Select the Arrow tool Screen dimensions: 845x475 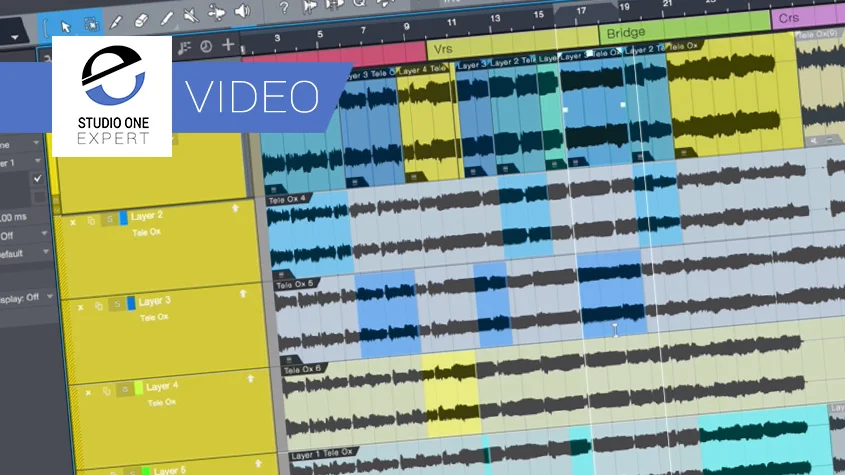click(x=66, y=26)
